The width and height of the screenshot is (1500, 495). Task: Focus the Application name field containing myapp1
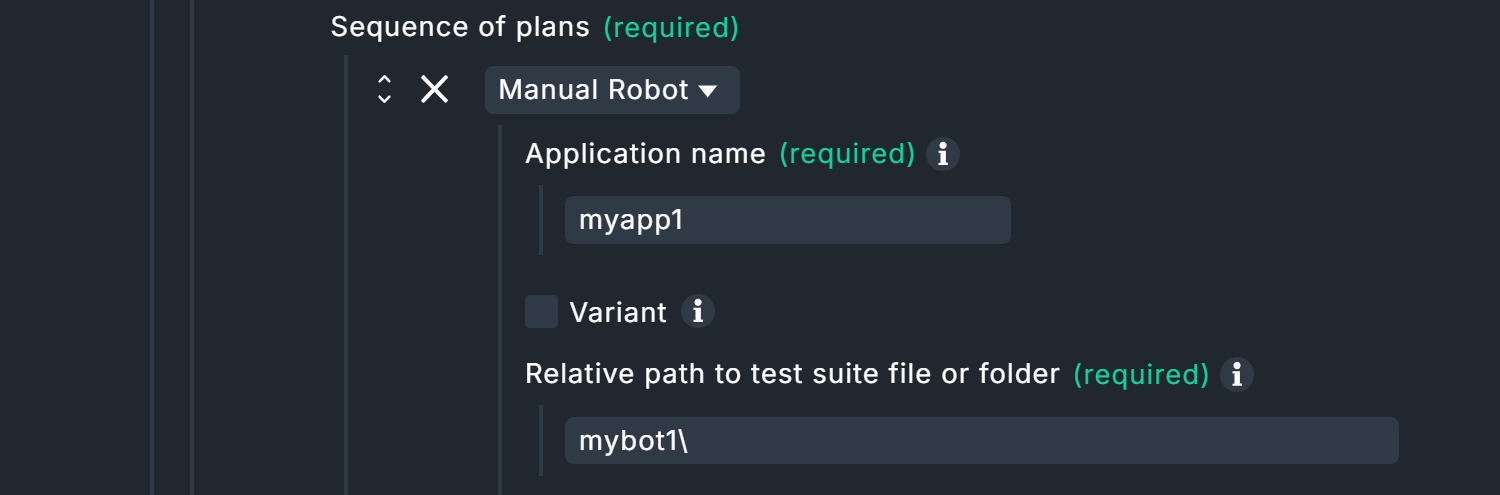pyautogui.click(x=787, y=220)
